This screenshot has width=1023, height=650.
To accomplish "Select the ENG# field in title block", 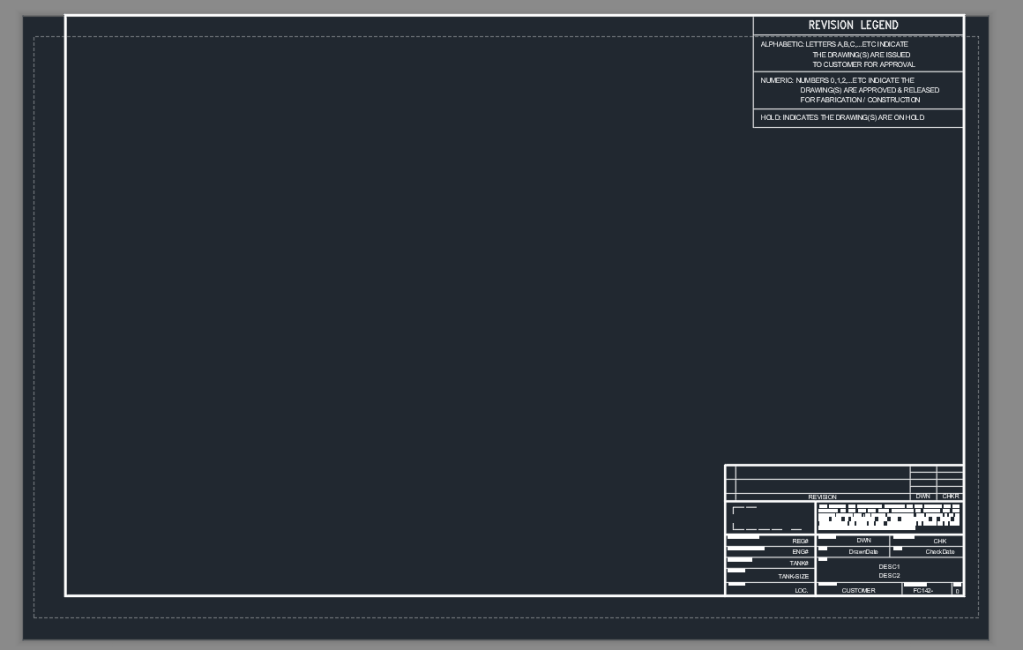I will pyautogui.click(x=800, y=552).
